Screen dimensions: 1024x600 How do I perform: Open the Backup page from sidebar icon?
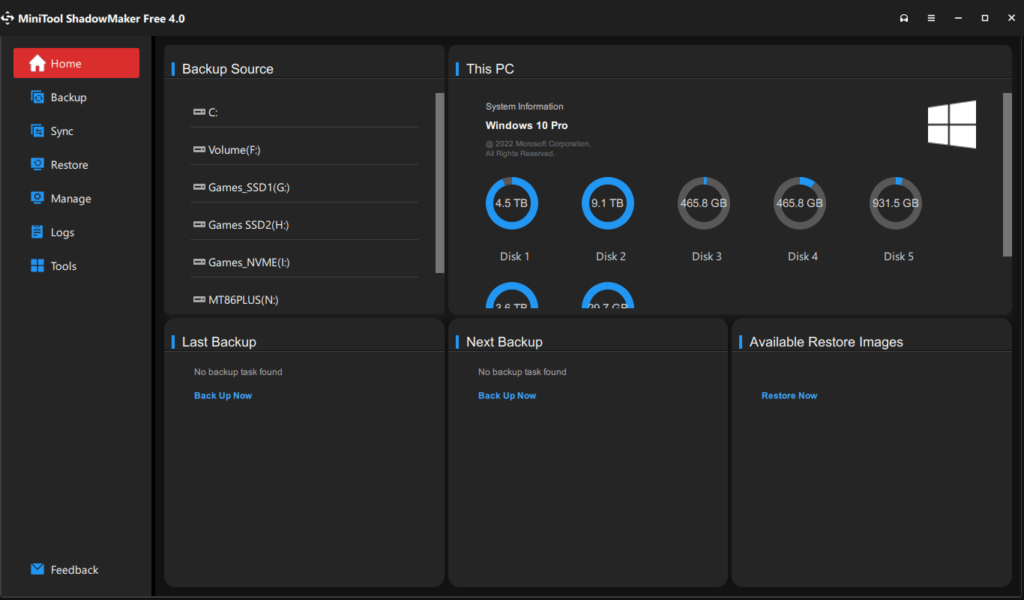(x=37, y=98)
